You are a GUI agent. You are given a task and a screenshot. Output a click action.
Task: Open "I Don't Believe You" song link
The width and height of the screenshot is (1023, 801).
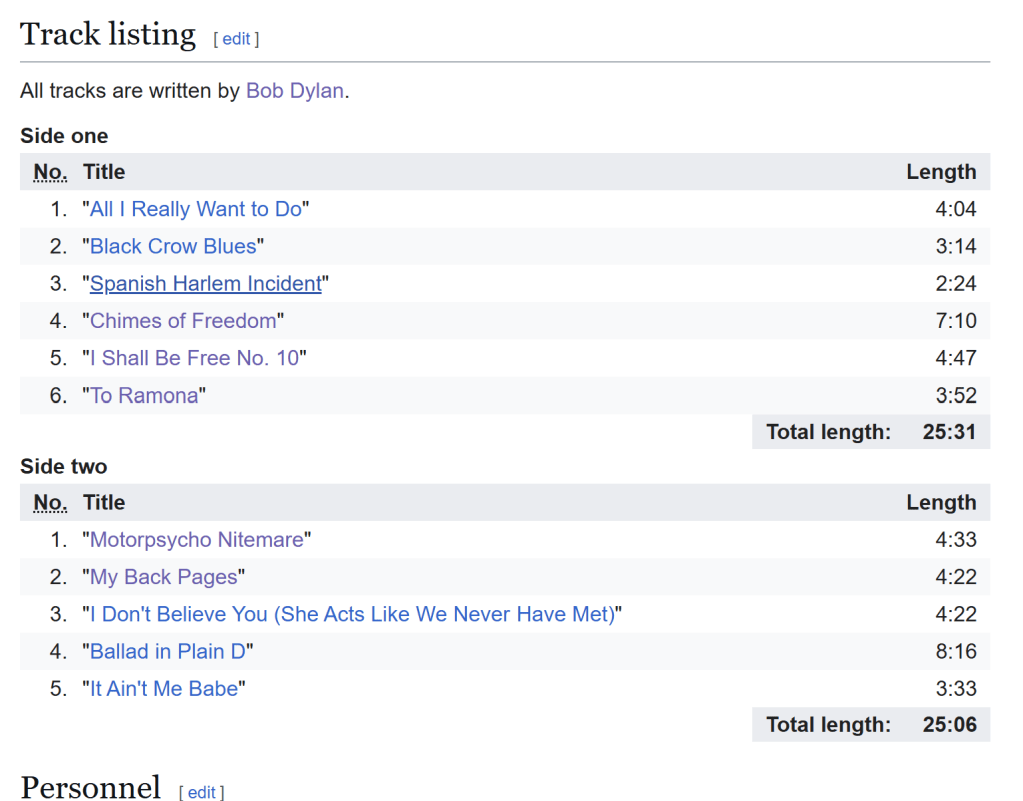coord(352,614)
